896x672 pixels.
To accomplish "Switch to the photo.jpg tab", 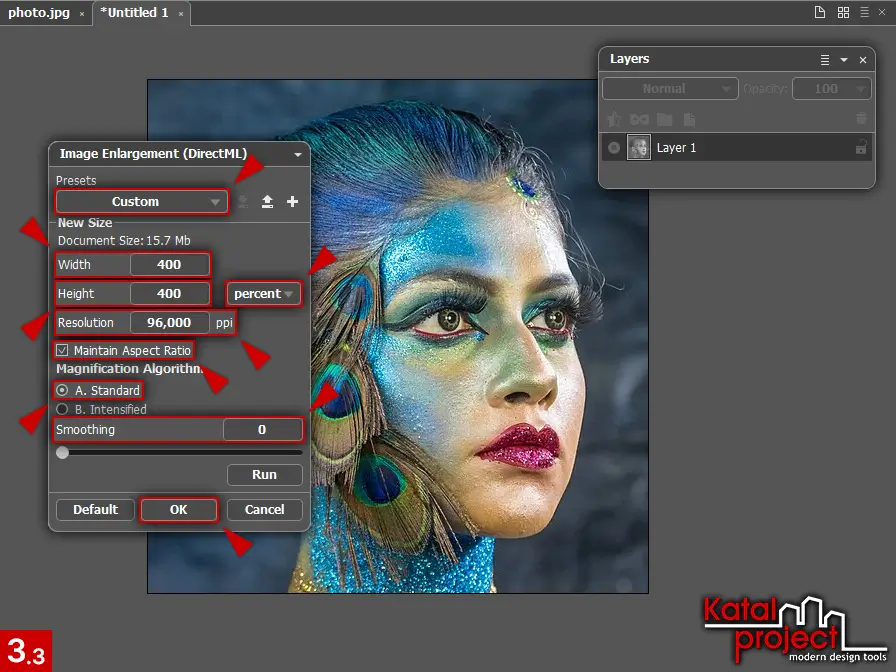I will click(x=38, y=14).
